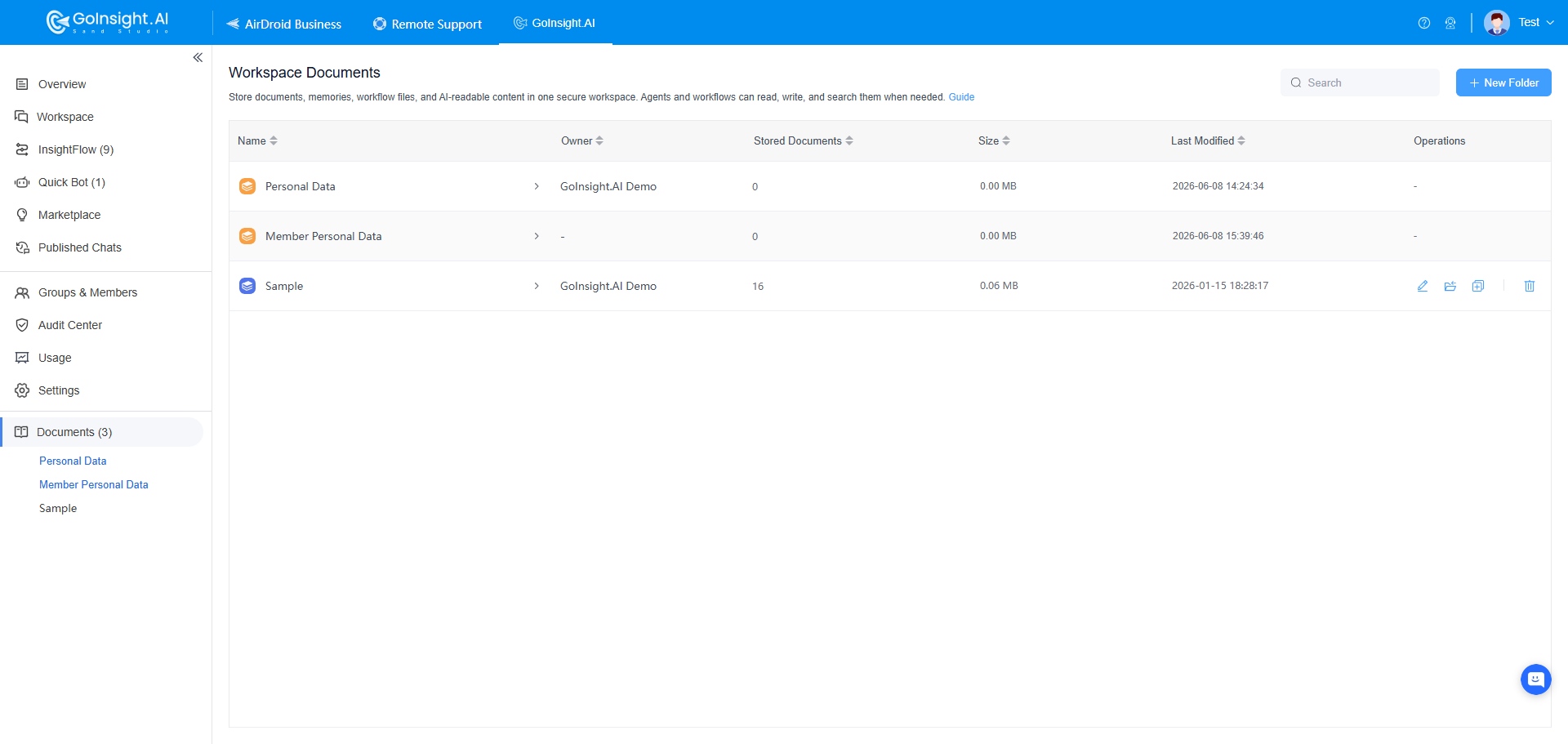This screenshot has width=1568, height=744.
Task: Click the Overview sidebar icon
Action: [x=22, y=84]
